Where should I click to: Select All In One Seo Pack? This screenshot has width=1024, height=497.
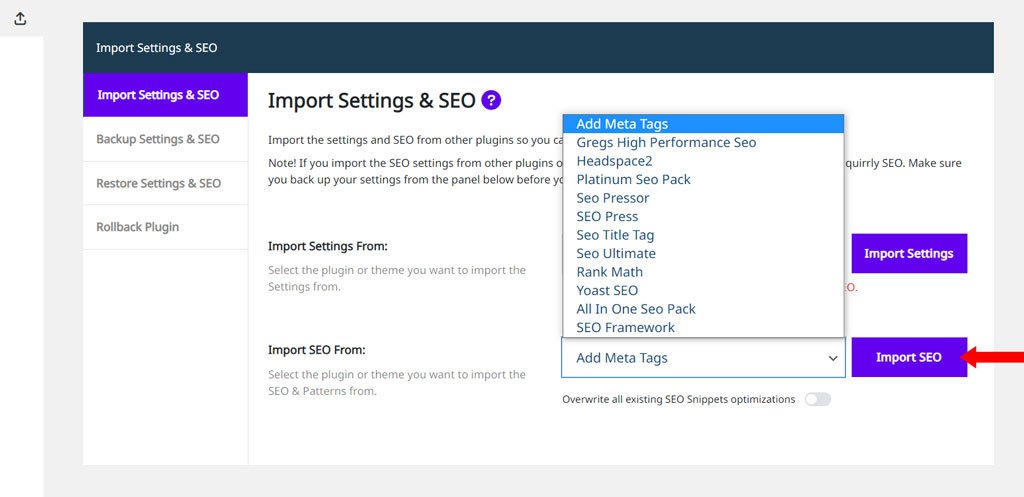click(x=703, y=309)
